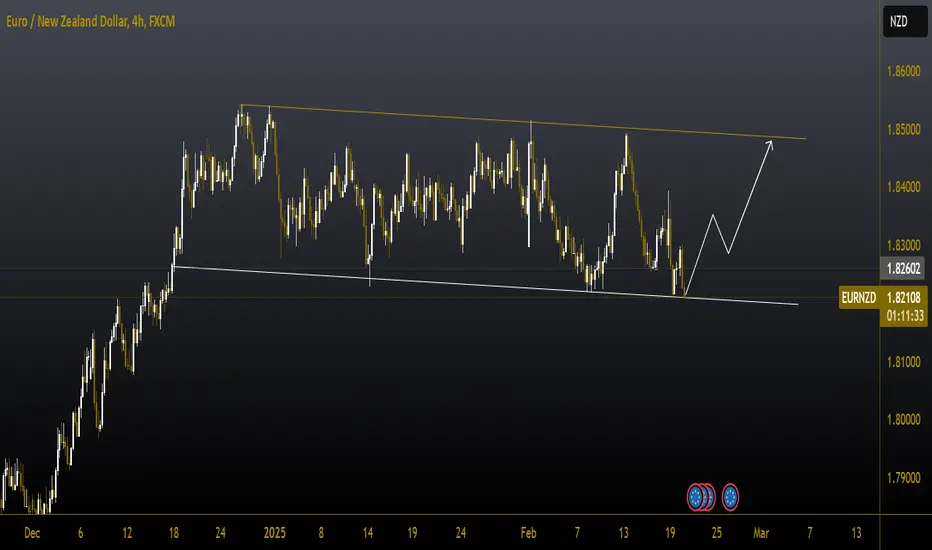932x550 pixels.
Task: Click the 1.86000 price axis label
Action: pos(903,71)
